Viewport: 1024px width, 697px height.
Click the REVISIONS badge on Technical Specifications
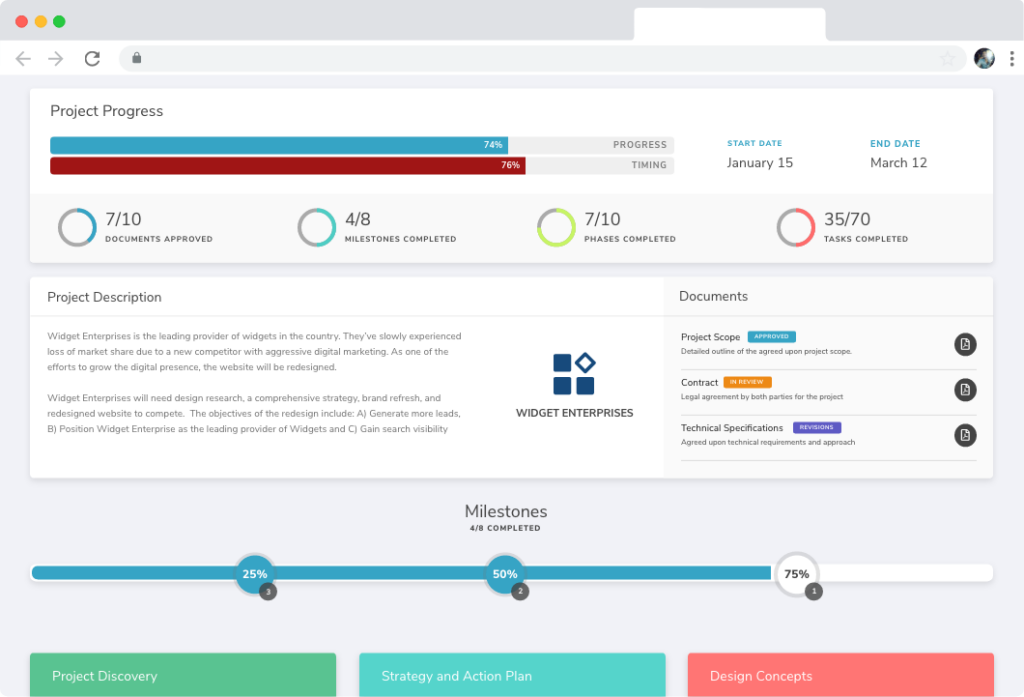[x=820, y=427]
